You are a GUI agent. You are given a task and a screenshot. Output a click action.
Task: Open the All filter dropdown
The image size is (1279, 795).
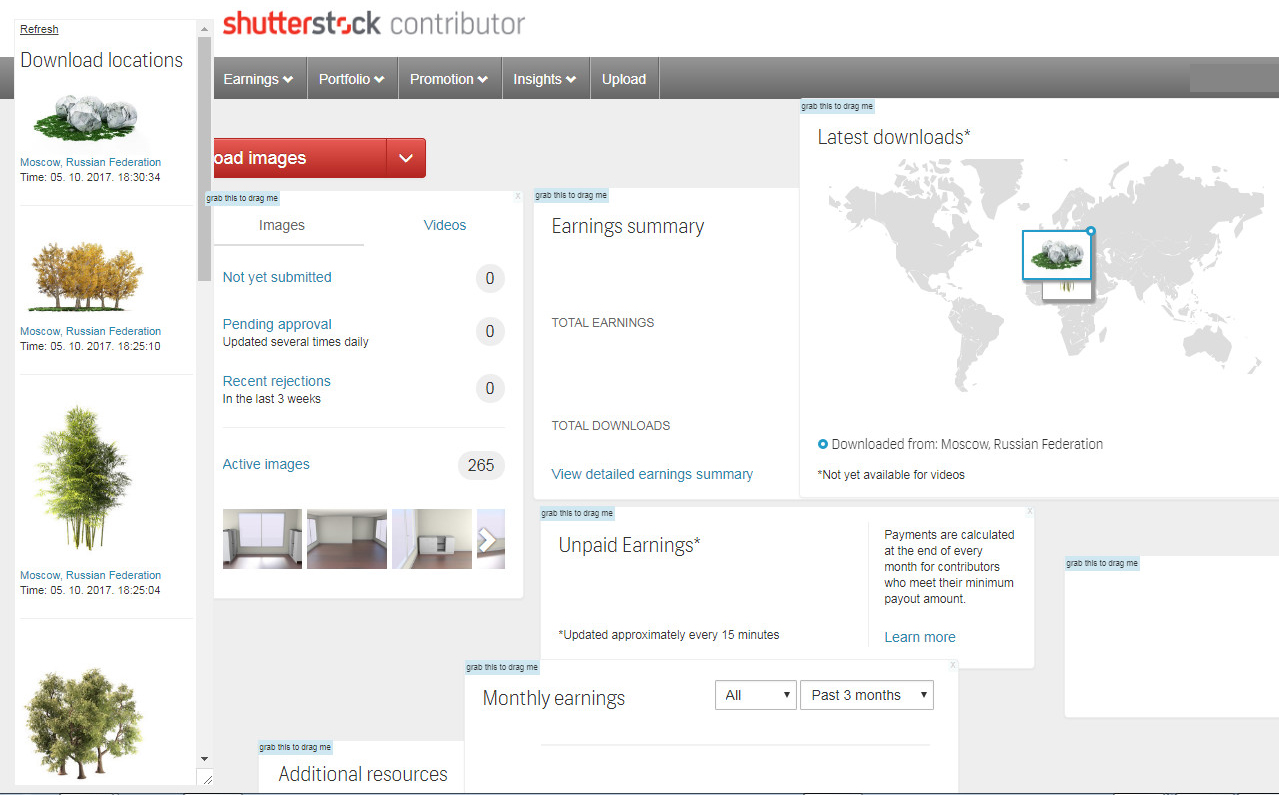755,695
